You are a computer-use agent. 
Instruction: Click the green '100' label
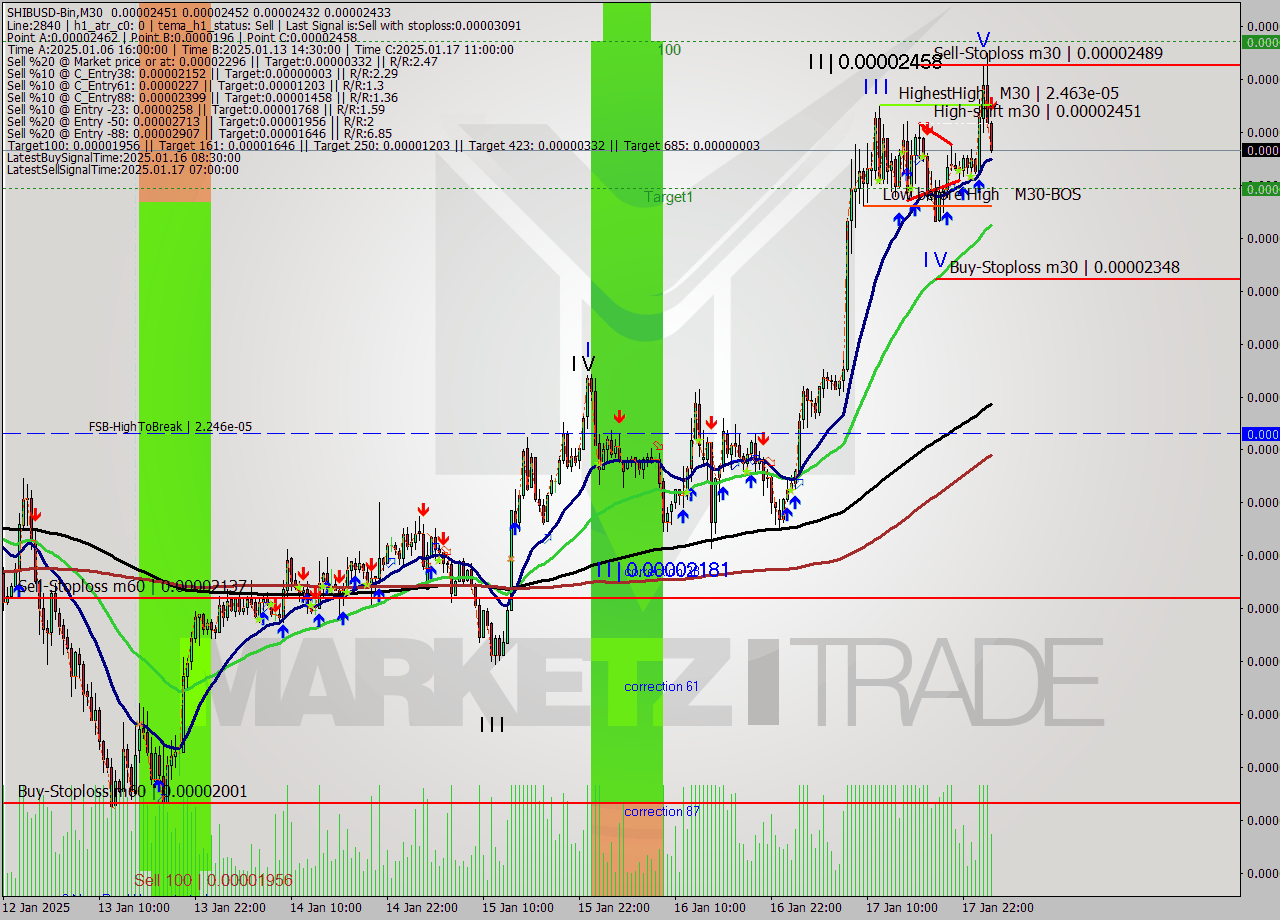coord(668,49)
